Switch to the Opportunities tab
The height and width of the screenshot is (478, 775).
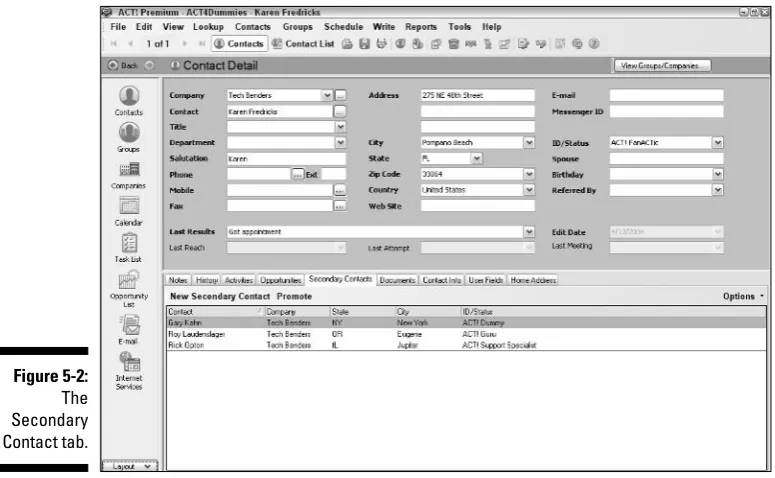281,280
